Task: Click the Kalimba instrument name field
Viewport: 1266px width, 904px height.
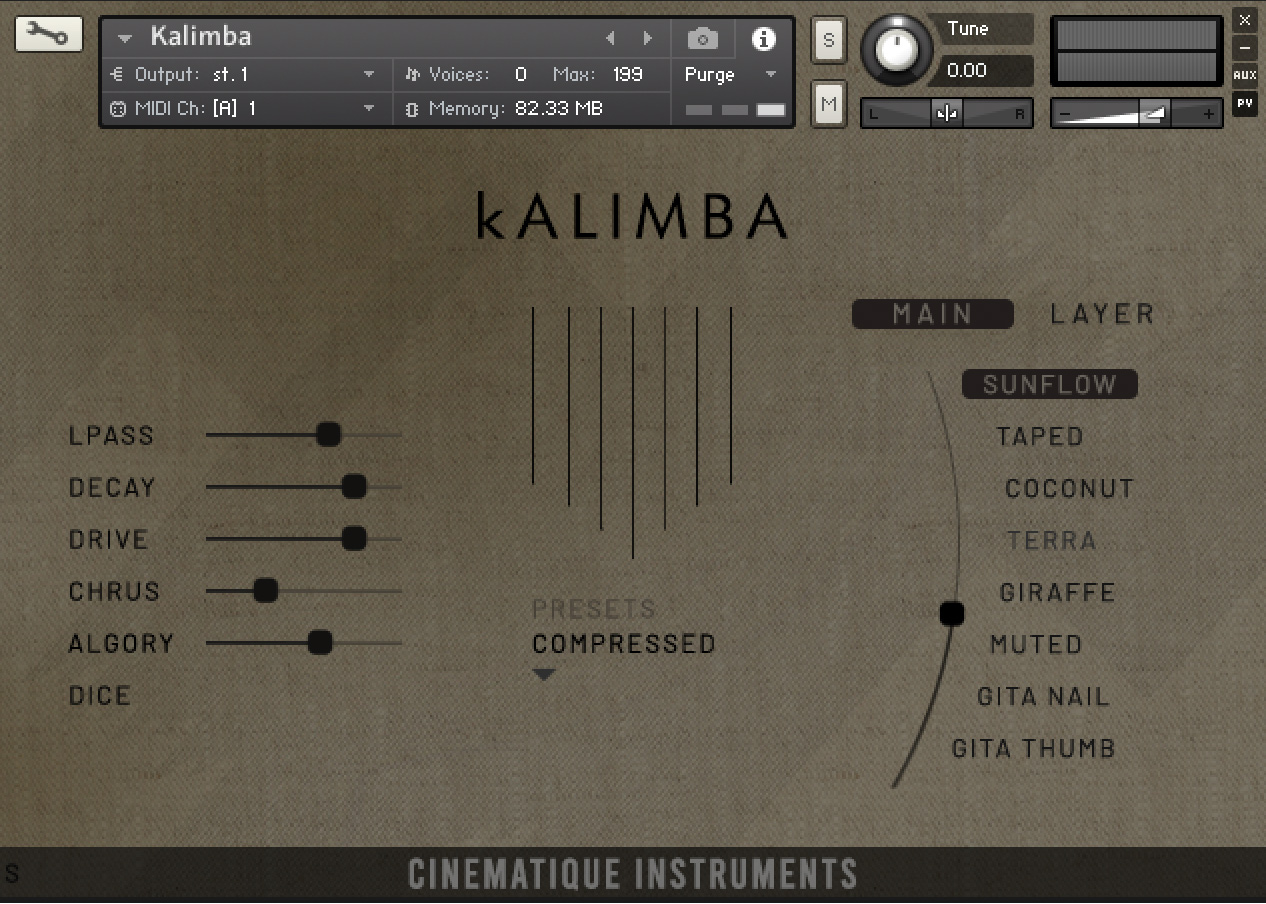Action: pyautogui.click(x=201, y=37)
